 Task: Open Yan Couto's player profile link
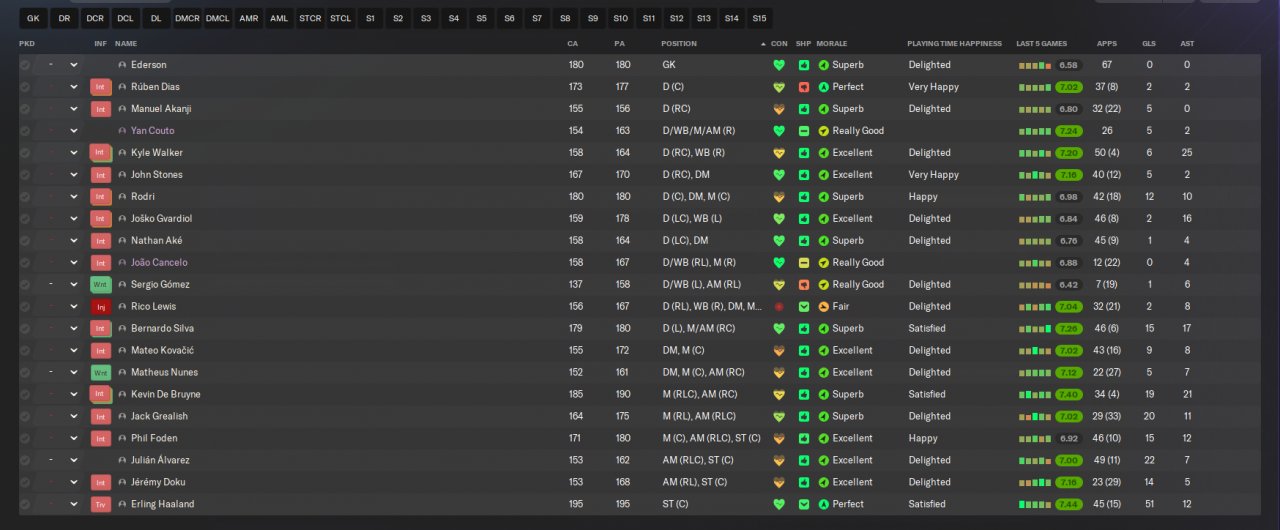(152, 131)
